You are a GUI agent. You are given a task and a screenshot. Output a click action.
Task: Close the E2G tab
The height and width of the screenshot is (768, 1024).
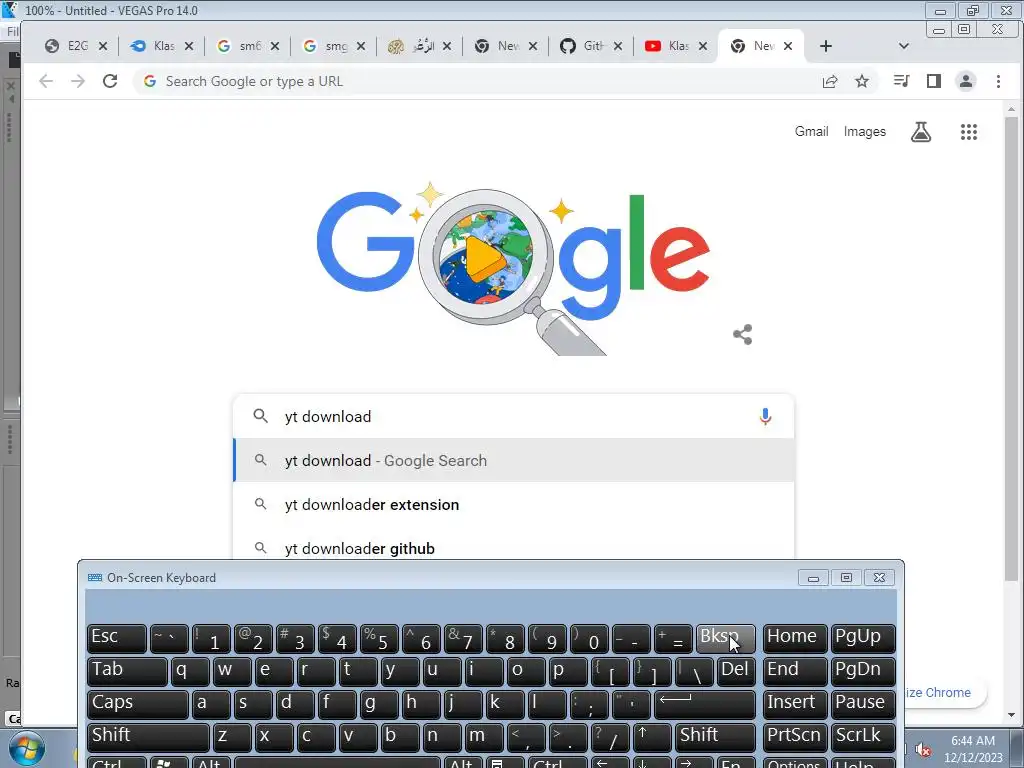(x=103, y=46)
